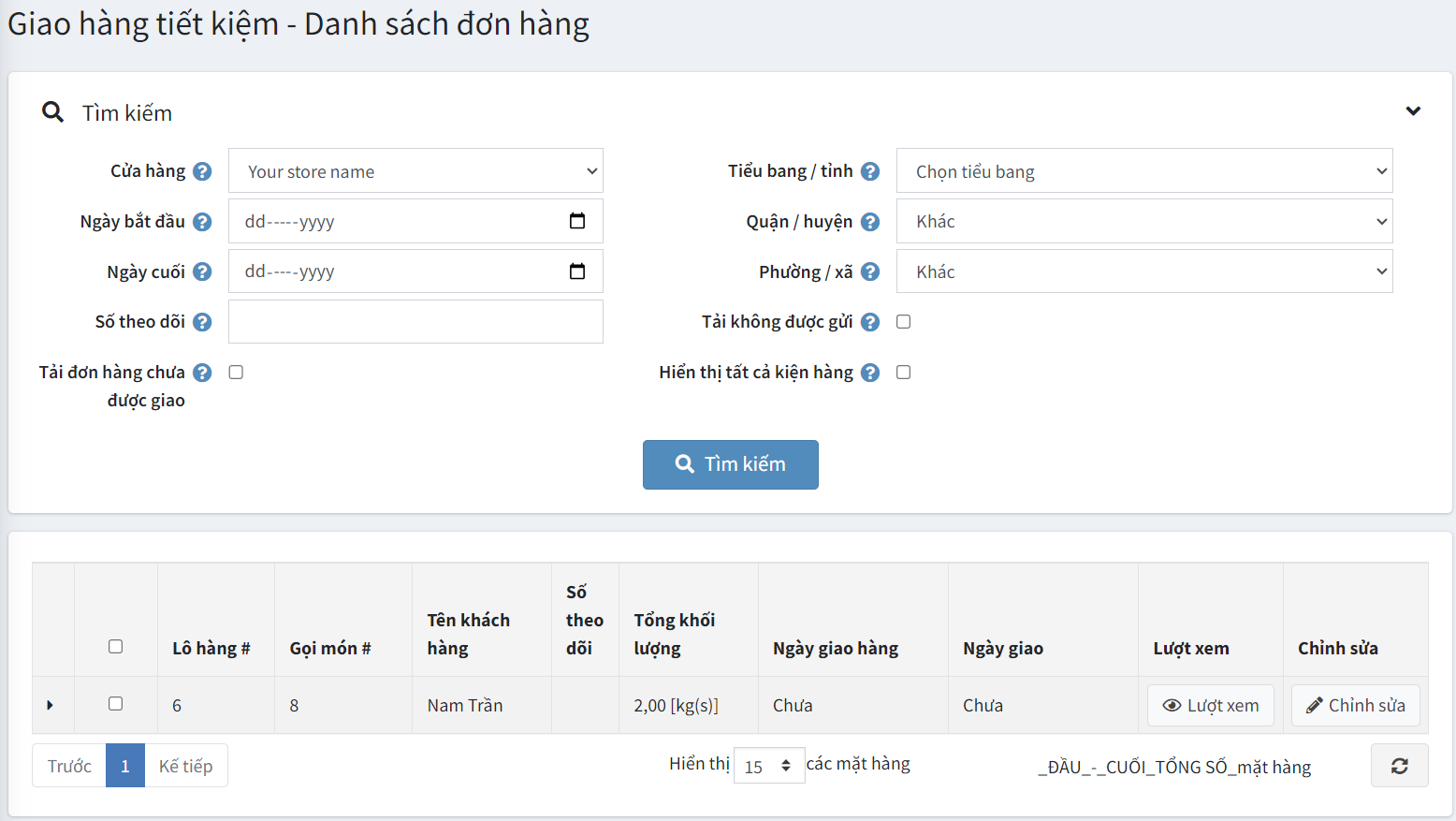Screen dimensions: 1456x821
Task: Focus the Ngày bắt đầu date field
Action: [x=415, y=222]
